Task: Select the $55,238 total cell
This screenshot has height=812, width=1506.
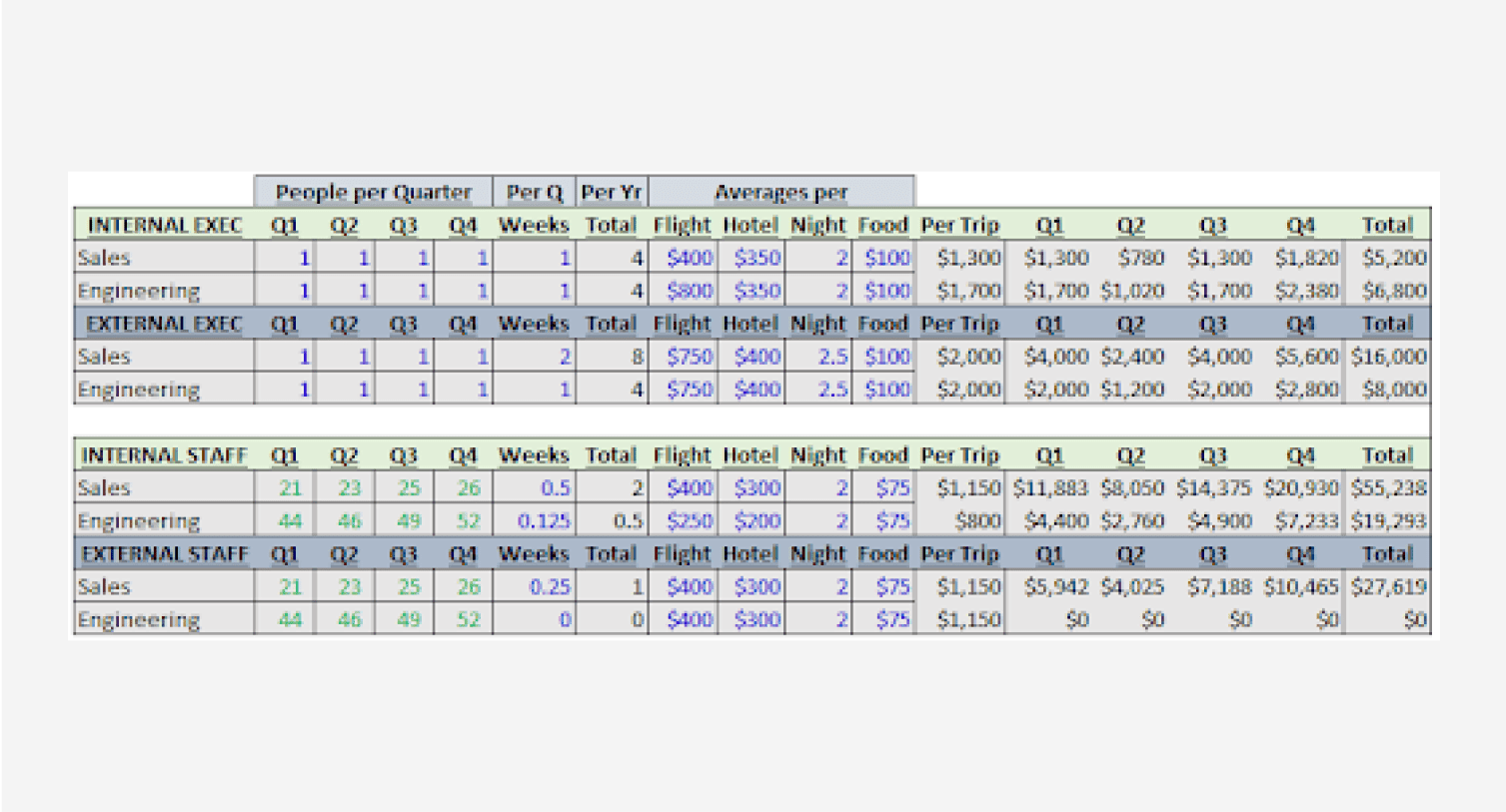Action: coord(1388,488)
